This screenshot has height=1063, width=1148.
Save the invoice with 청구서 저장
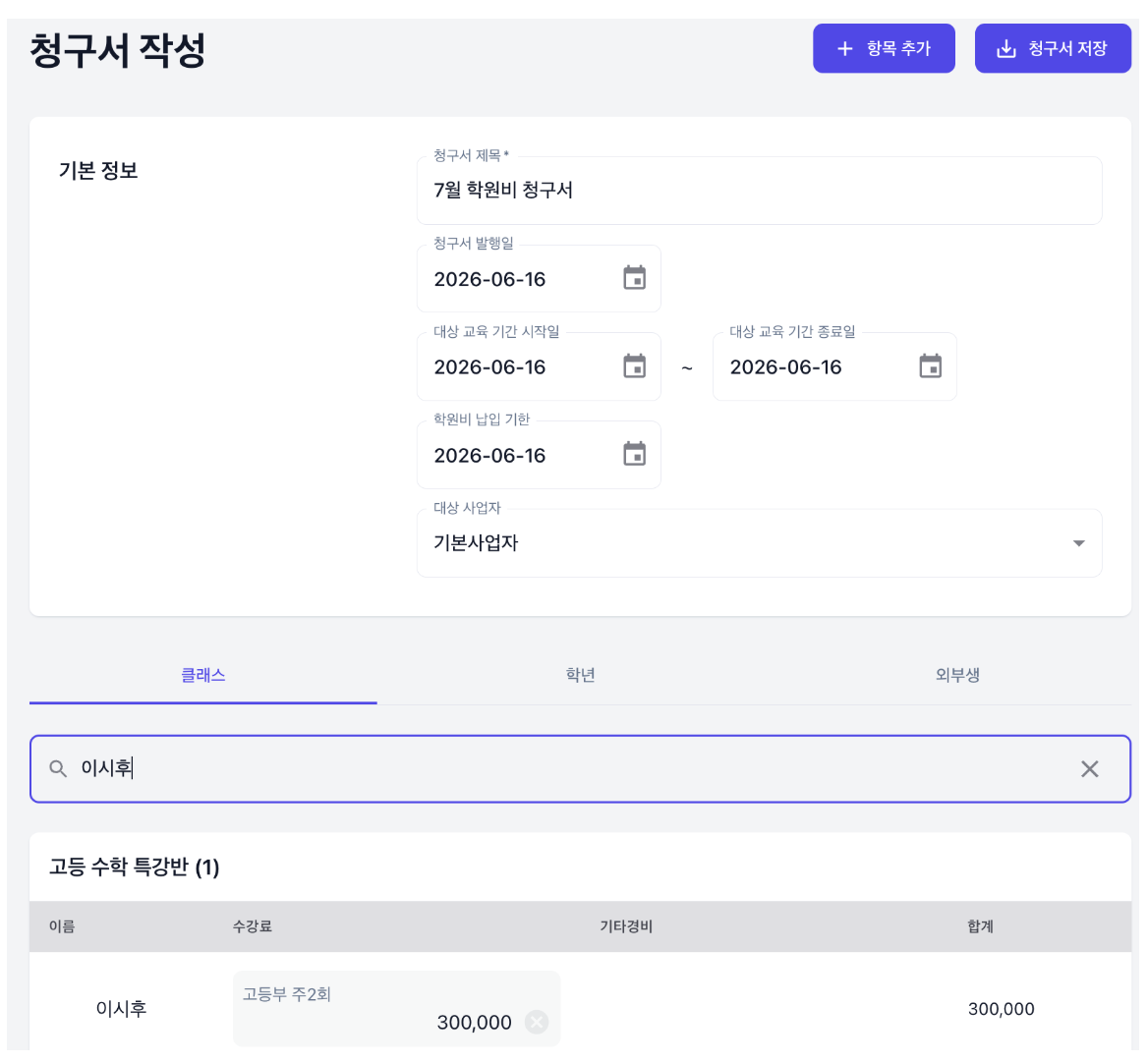[x=1053, y=48]
